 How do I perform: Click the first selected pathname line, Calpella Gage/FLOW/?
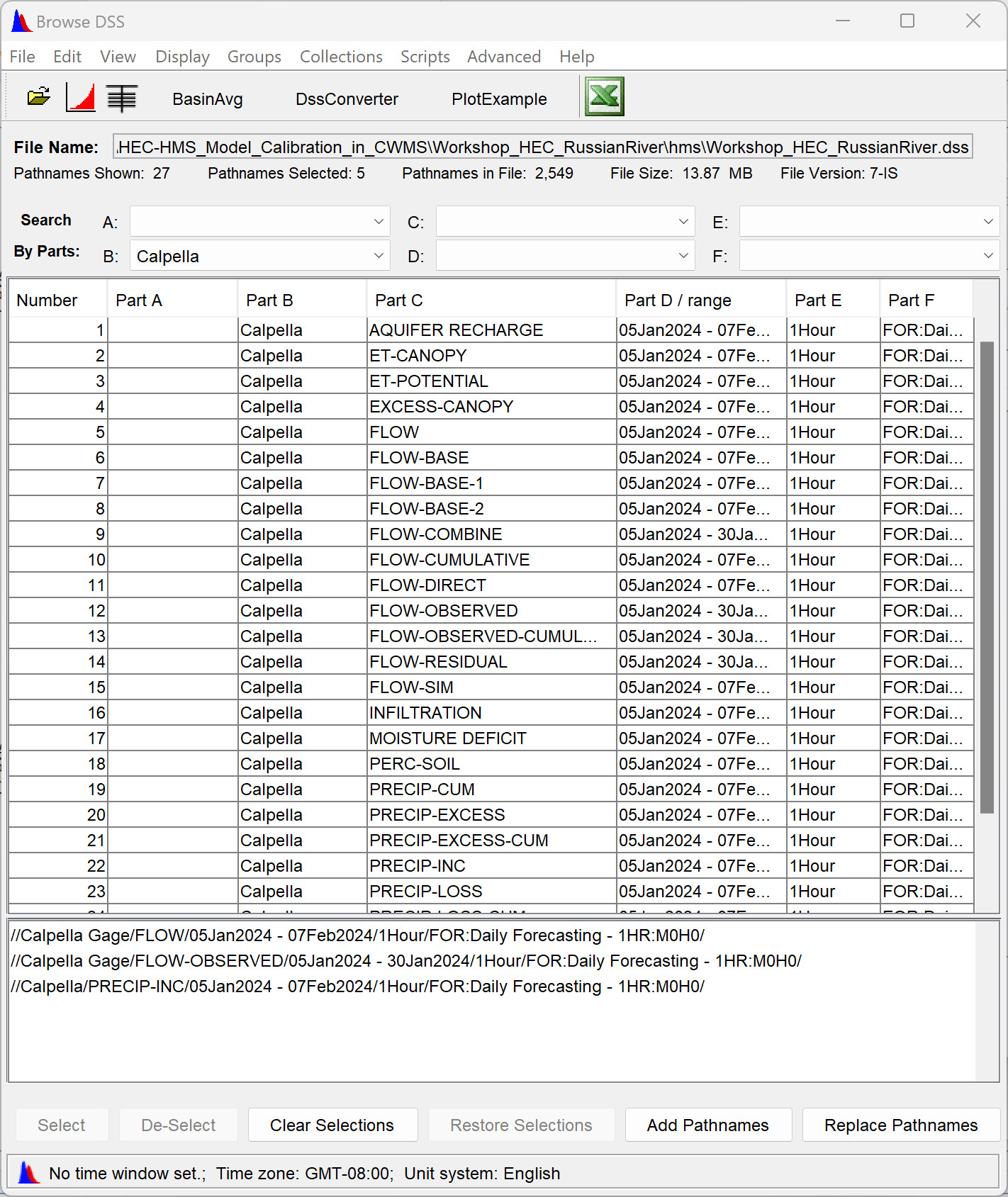pos(357,935)
